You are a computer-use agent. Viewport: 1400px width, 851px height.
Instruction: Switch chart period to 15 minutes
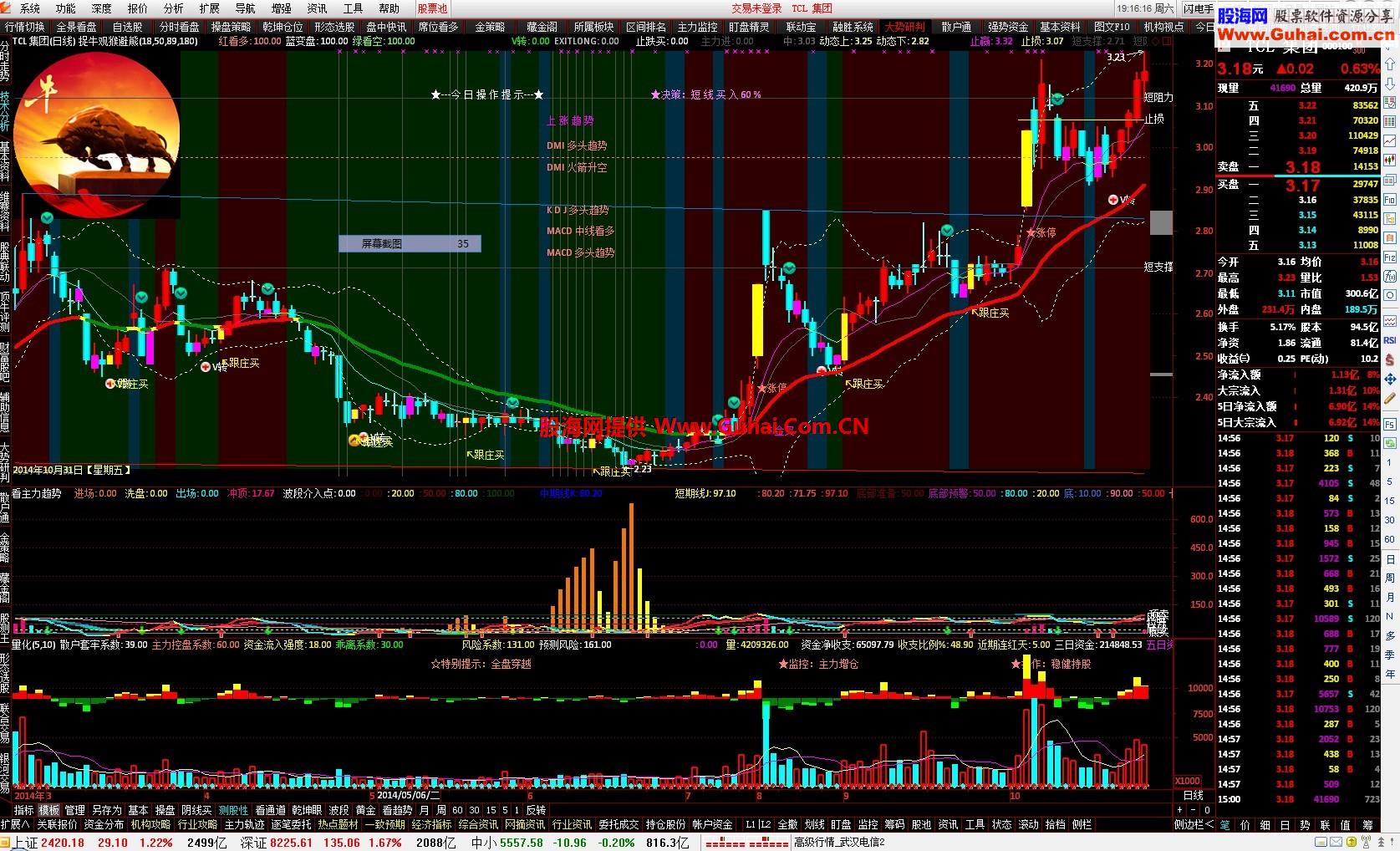(x=491, y=810)
